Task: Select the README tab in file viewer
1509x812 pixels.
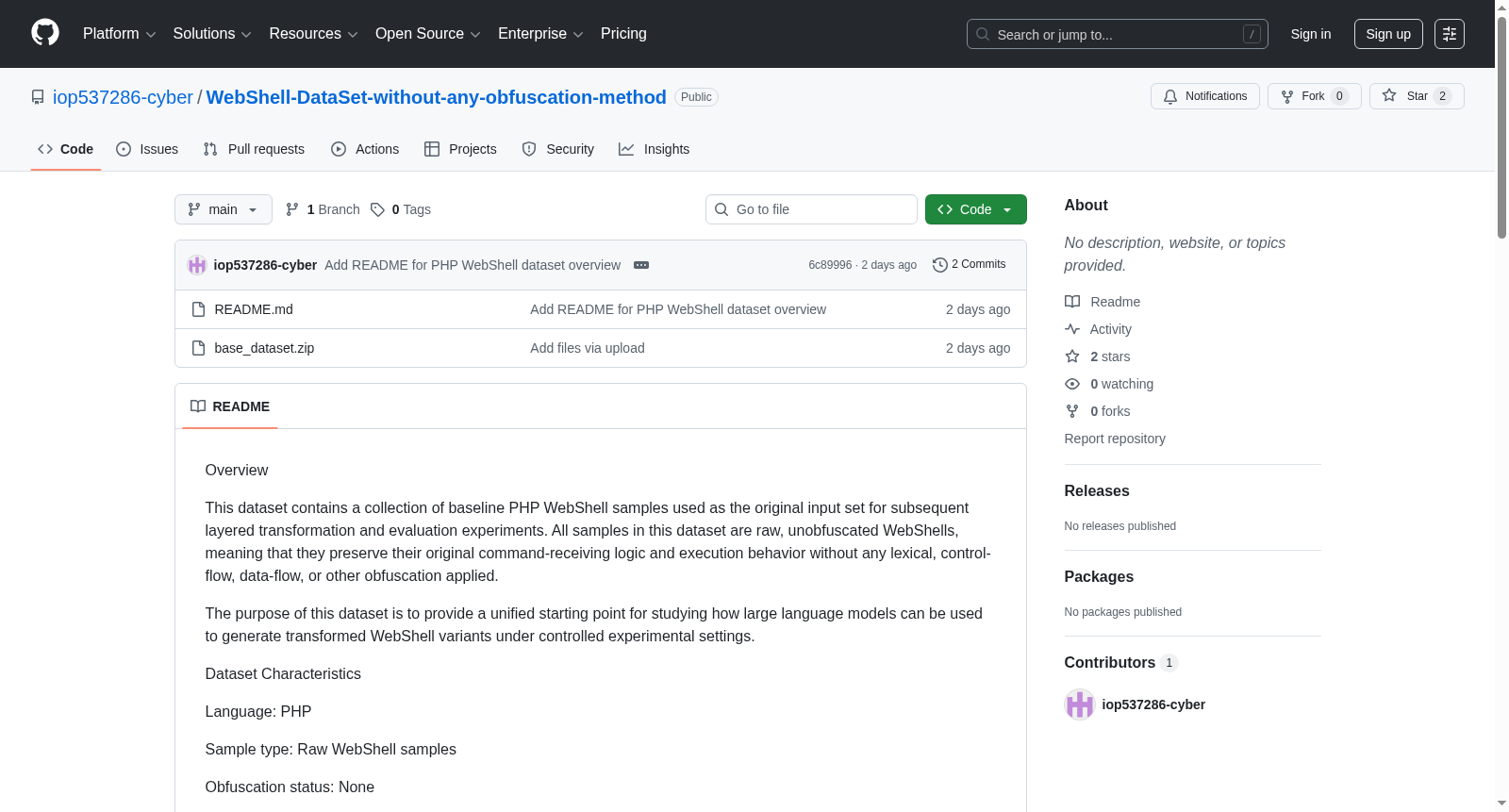Action: 230,406
